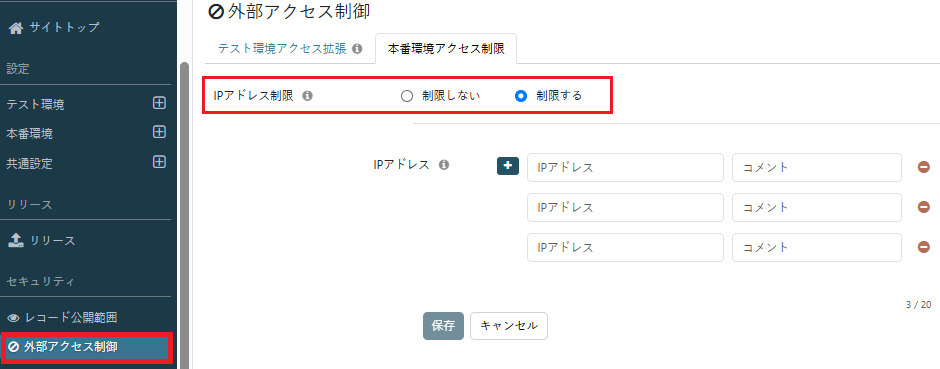Expand the テスト環境 sidebar section
940x369 pixels.
pyautogui.click(x=159, y=103)
